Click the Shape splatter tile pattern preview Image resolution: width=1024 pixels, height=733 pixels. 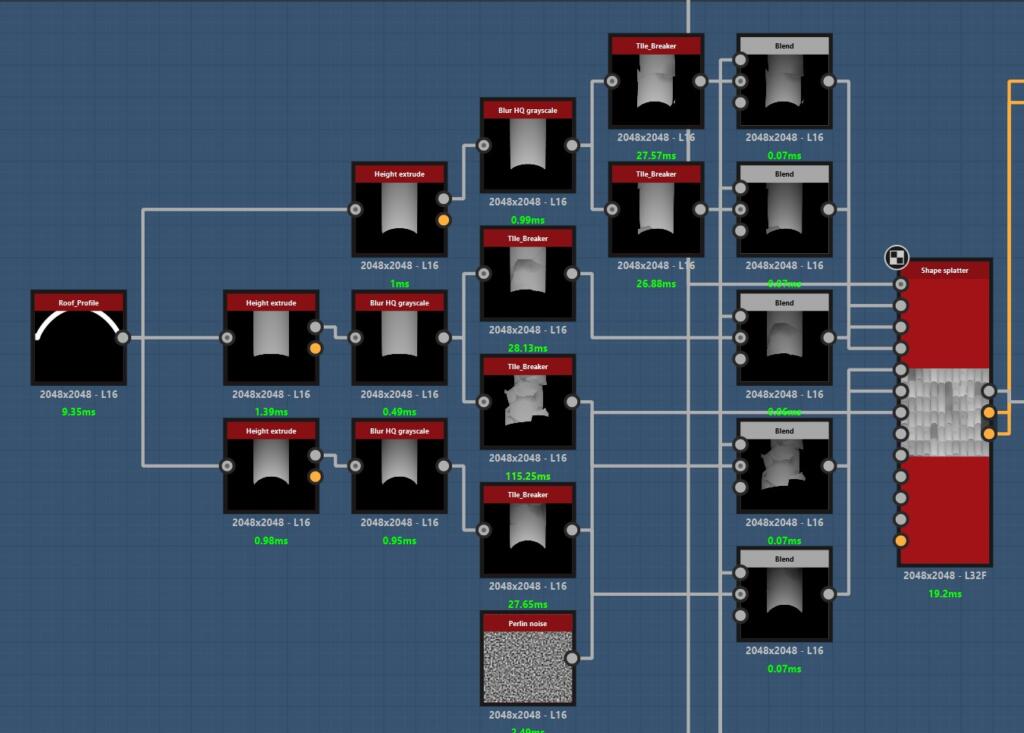[x=944, y=412]
